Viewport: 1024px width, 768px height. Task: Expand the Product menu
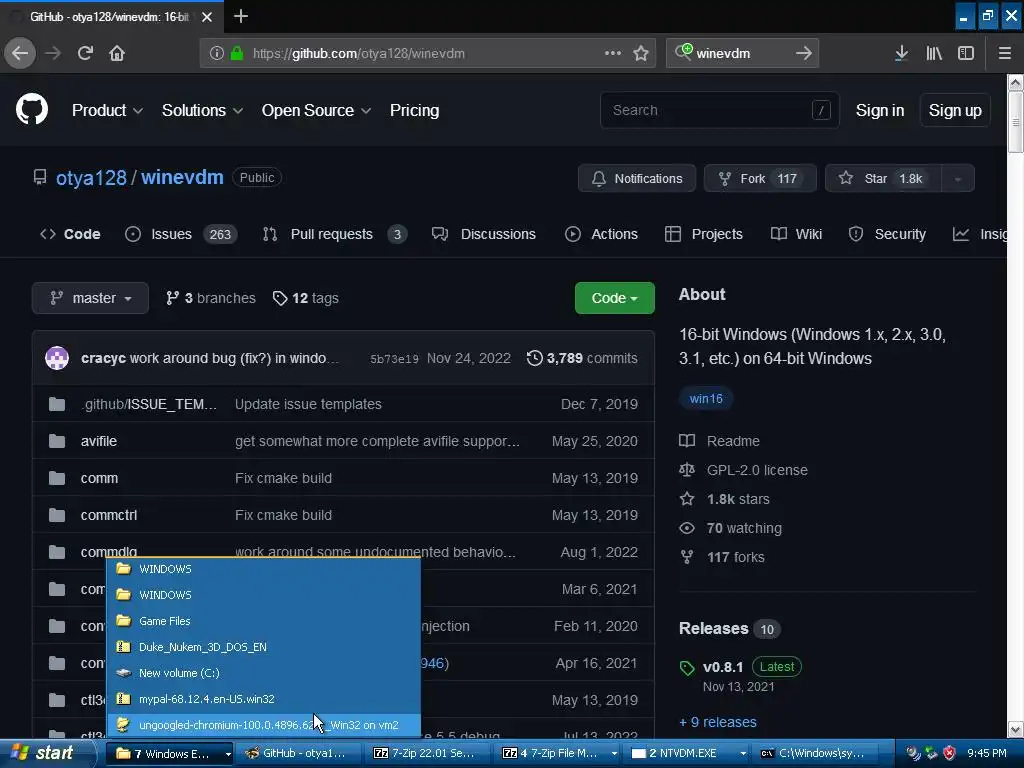107,110
